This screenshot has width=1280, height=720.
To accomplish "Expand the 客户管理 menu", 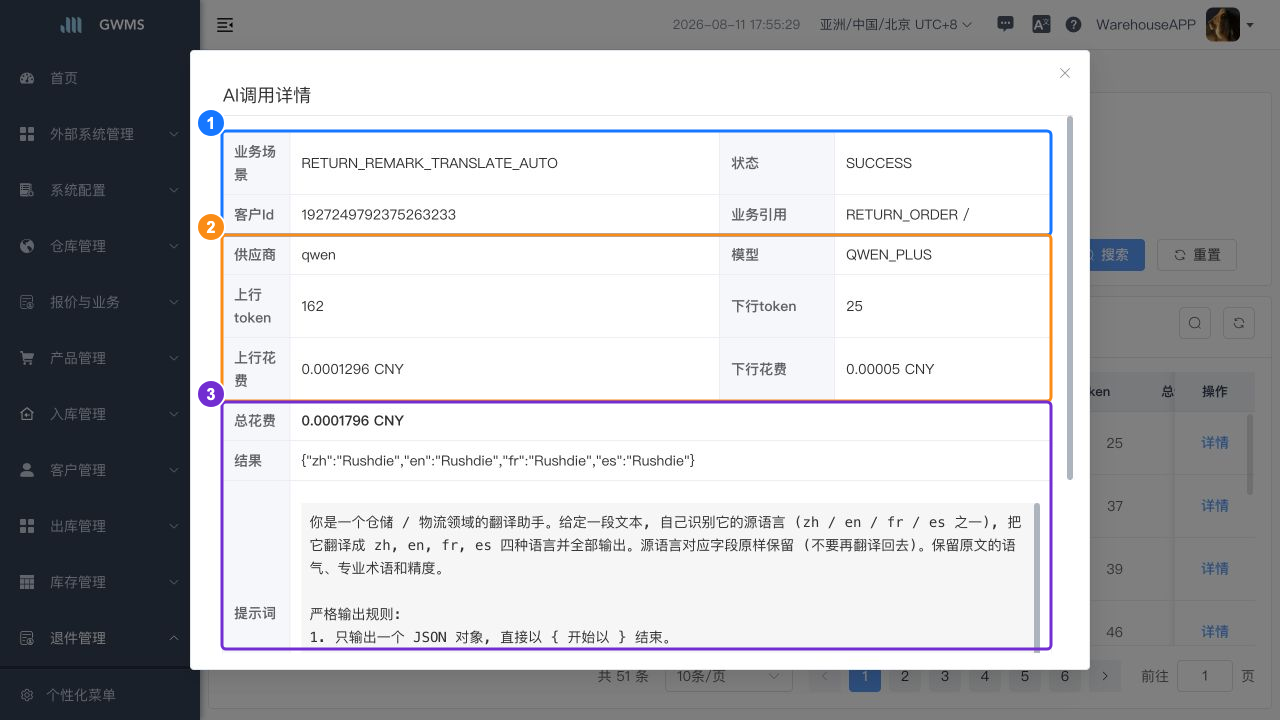I will (100, 470).
